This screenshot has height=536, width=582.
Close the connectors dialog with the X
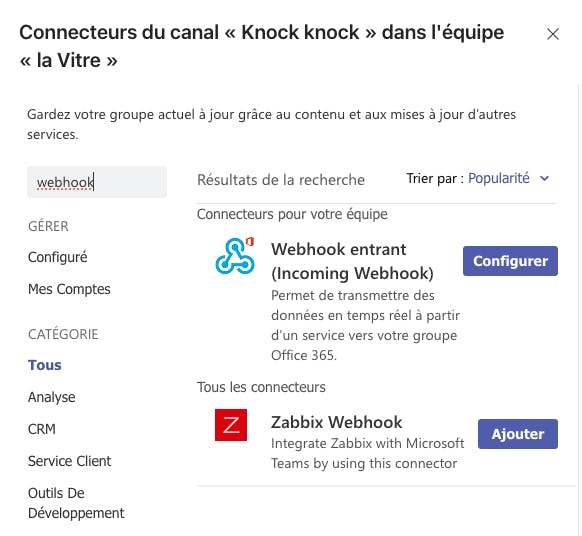coord(553,34)
